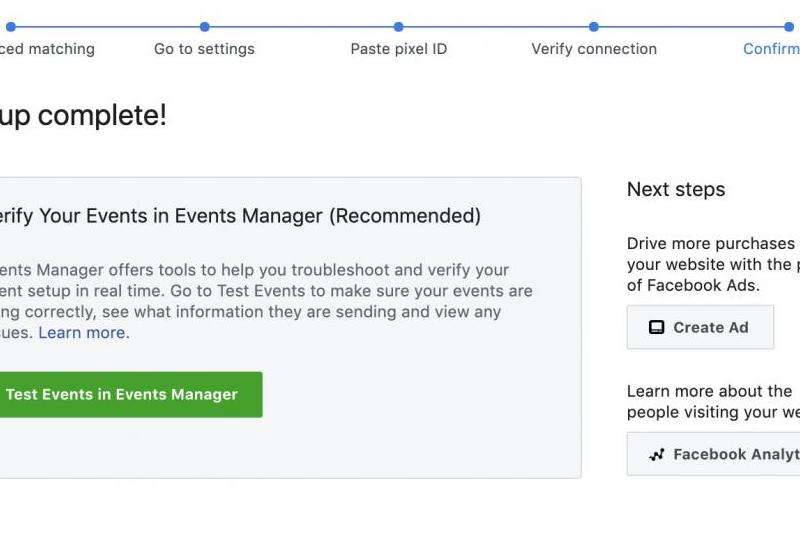Click the Create Ad button label
This screenshot has height=558, width=800.
710,327
